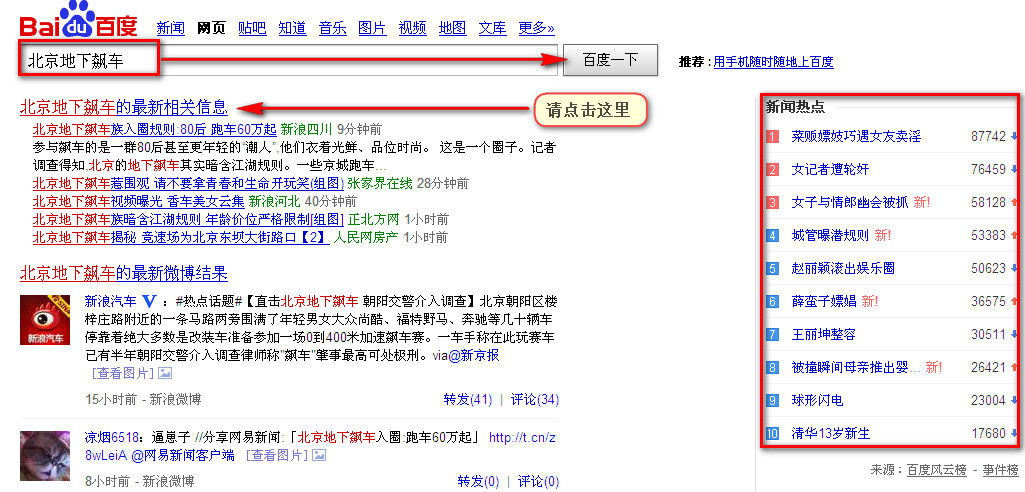Click the Baidu logo
Image resolution: width=1025 pixels, height=492 pixels.
(78, 20)
